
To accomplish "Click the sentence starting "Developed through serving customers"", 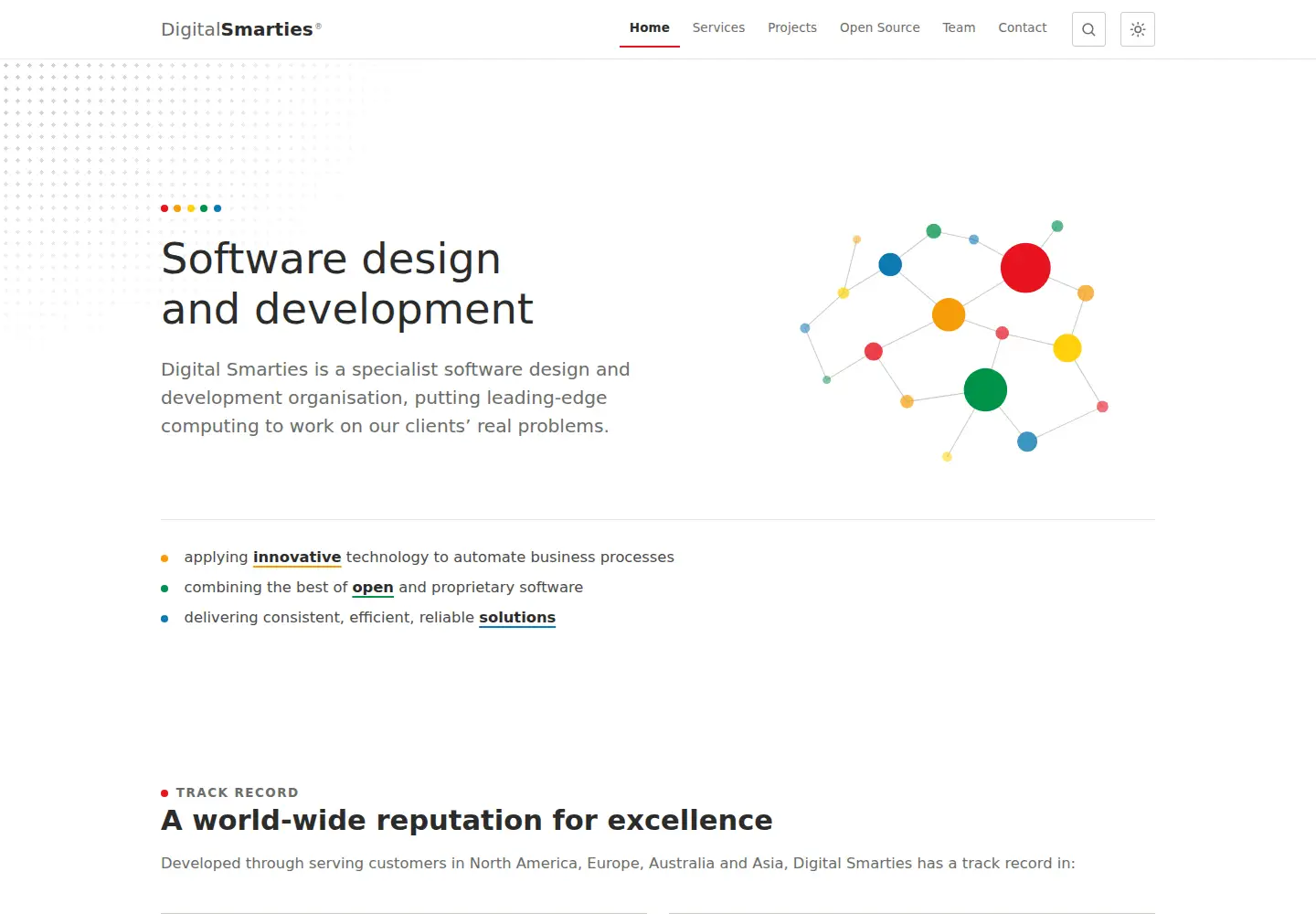I will click(x=618, y=863).
